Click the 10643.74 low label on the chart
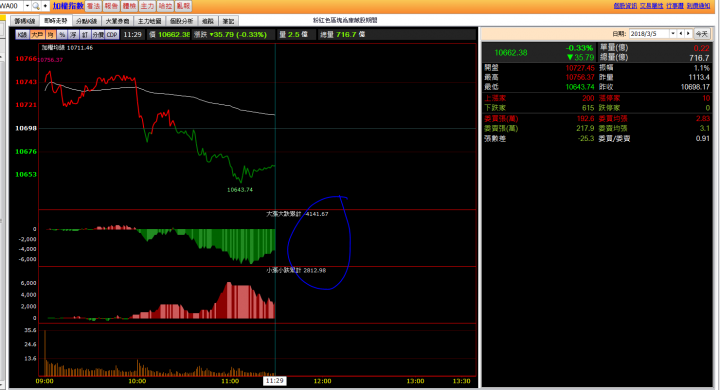This screenshot has height=390, width=720. [240, 190]
